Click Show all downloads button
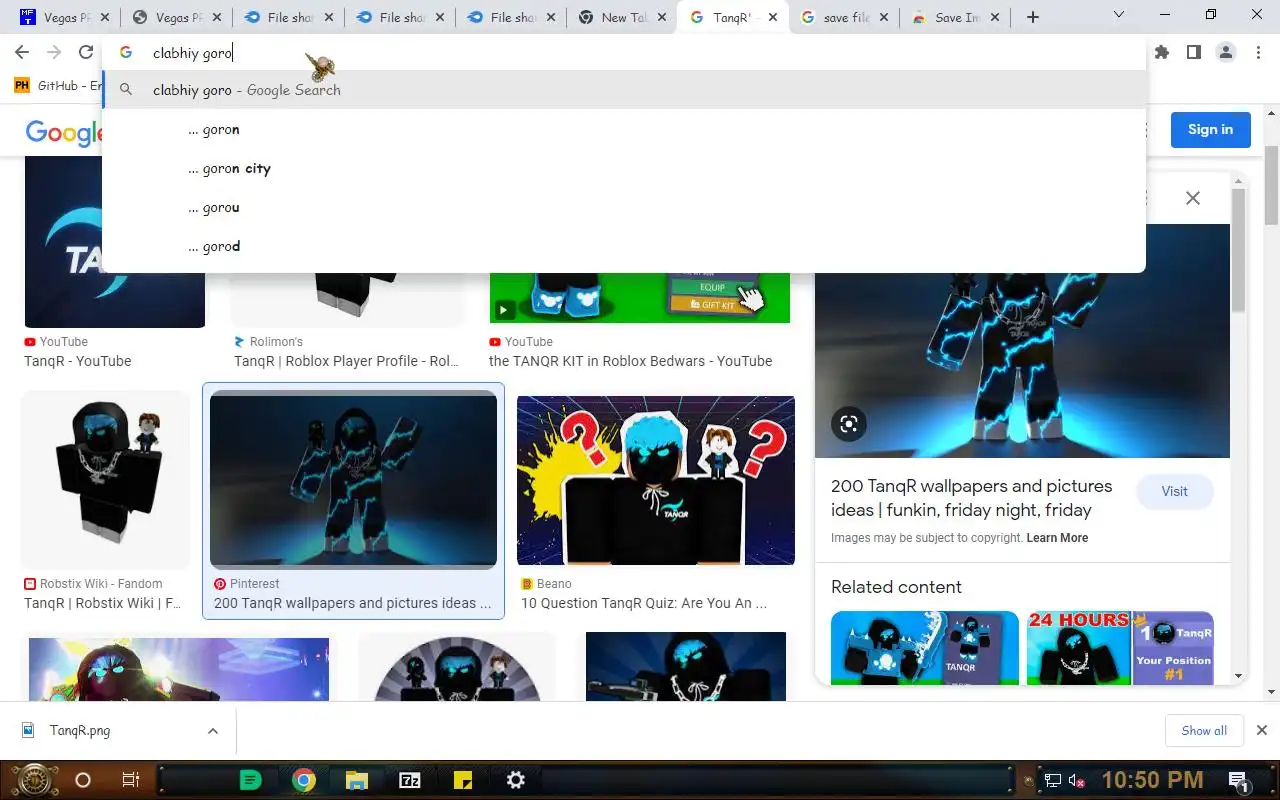Screen dimensions: 1280x800 (1204, 731)
